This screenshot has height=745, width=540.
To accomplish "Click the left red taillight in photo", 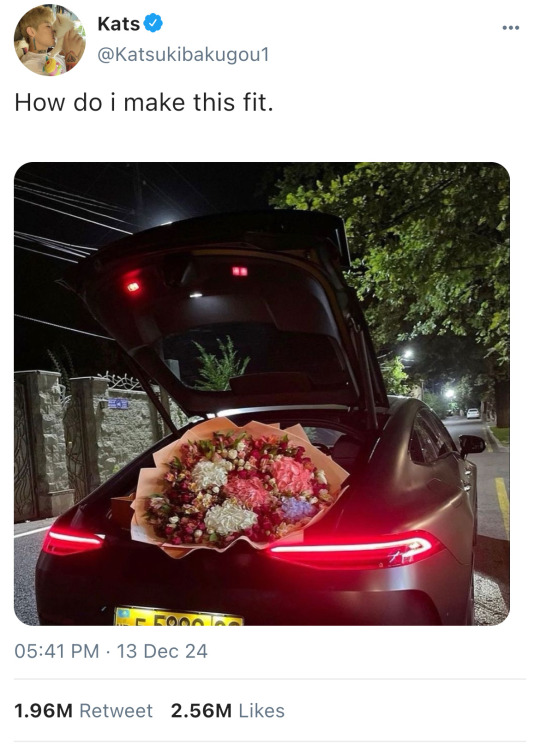I will pyautogui.click(x=72, y=540).
